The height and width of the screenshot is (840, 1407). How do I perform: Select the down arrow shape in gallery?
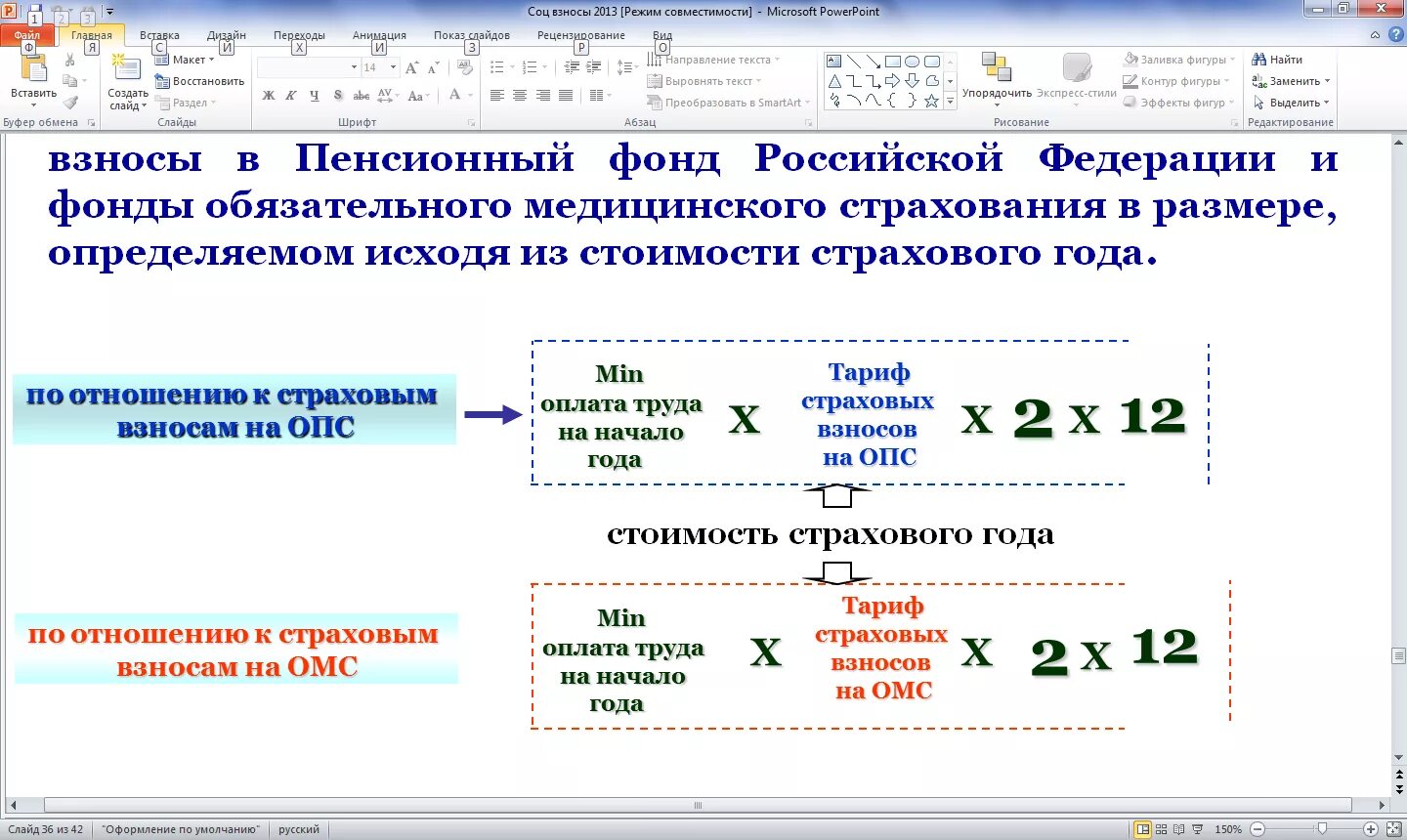[913, 81]
